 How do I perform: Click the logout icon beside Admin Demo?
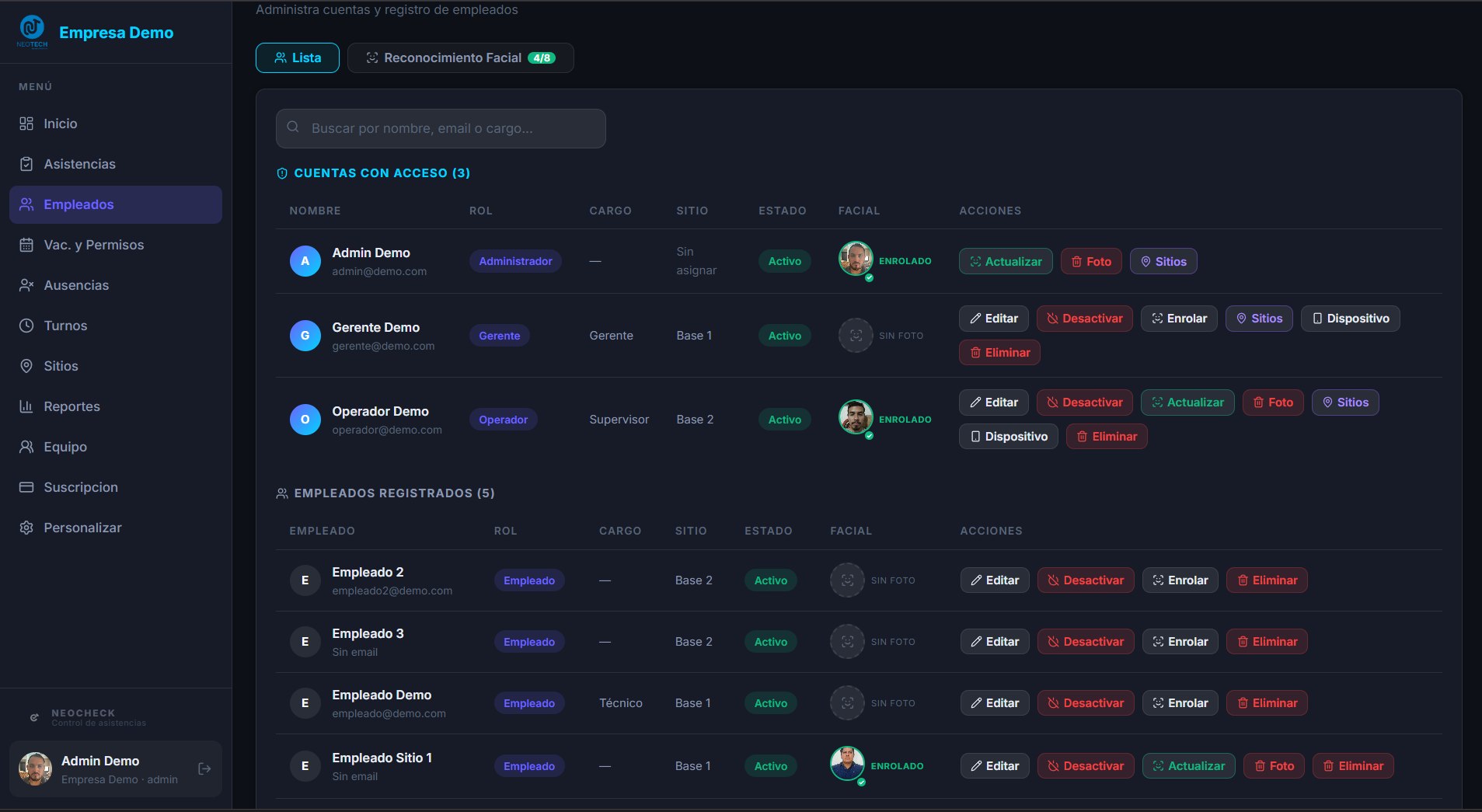click(204, 768)
